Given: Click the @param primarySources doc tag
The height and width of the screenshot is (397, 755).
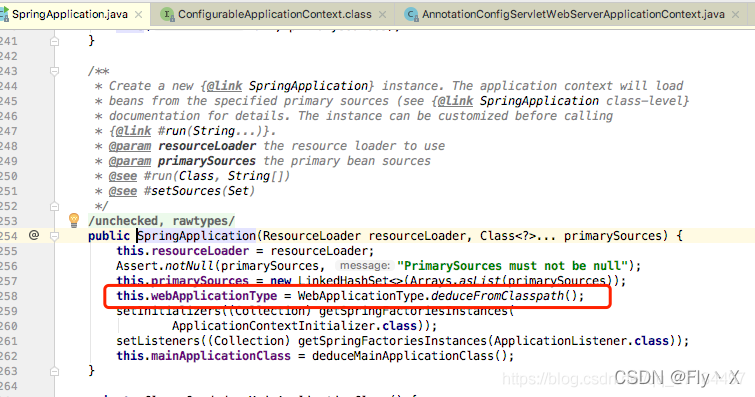Looking at the screenshot, I should (182, 161).
